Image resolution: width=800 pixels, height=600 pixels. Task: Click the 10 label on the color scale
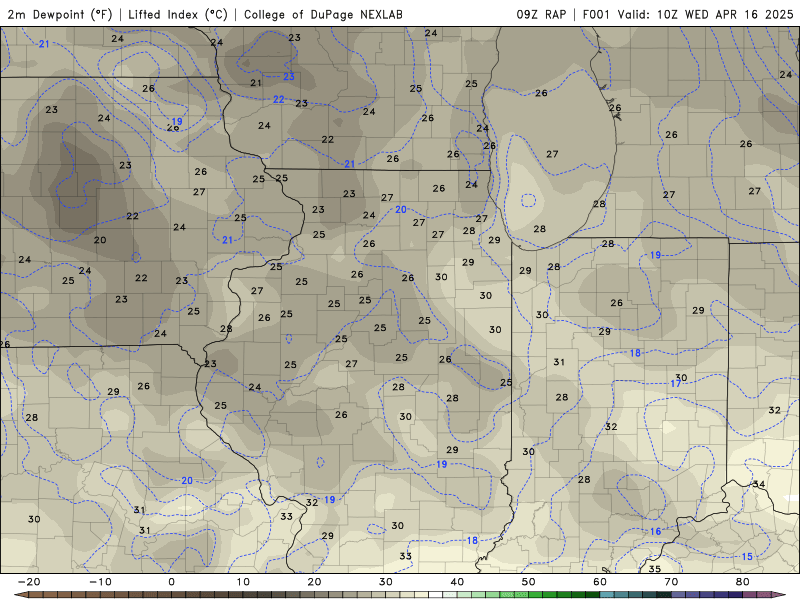(x=243, y=582)
